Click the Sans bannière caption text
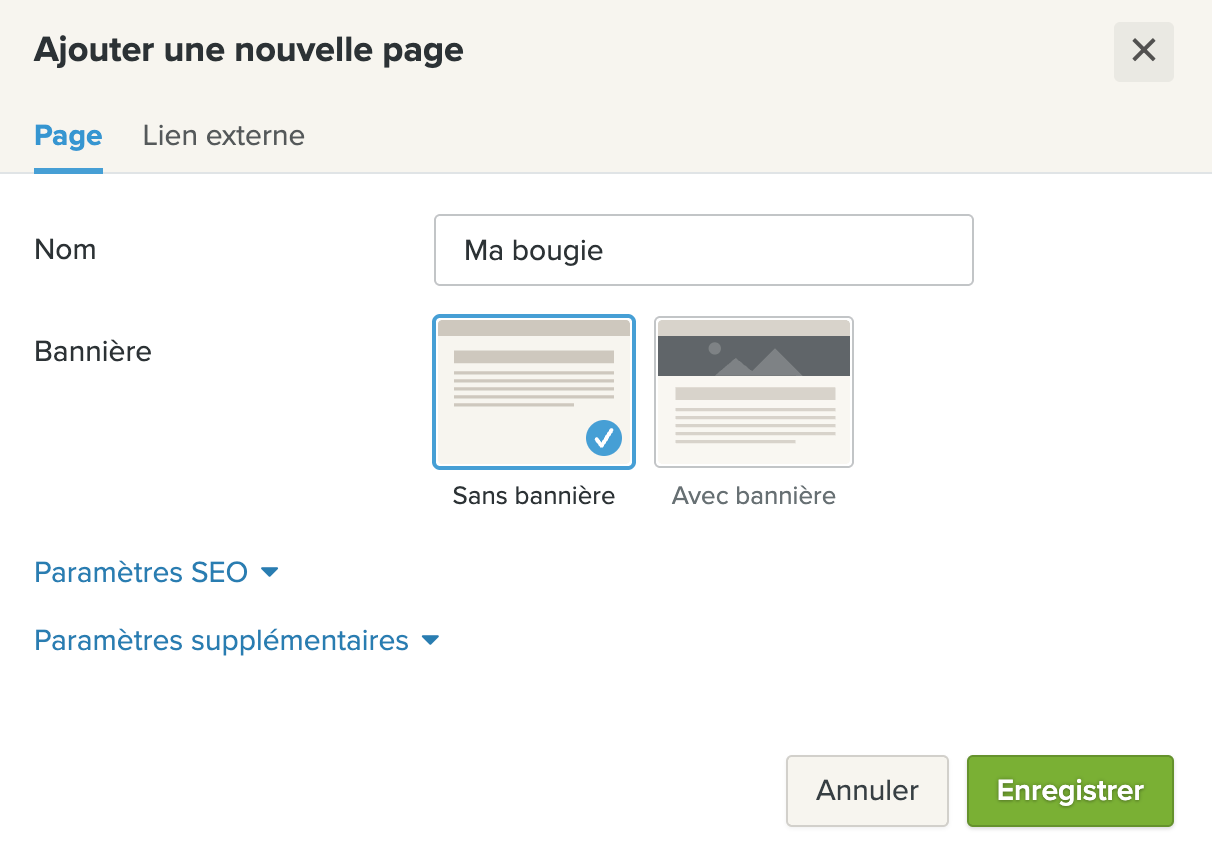This screenshot has width=1212, height=860. tap(534, 496)
